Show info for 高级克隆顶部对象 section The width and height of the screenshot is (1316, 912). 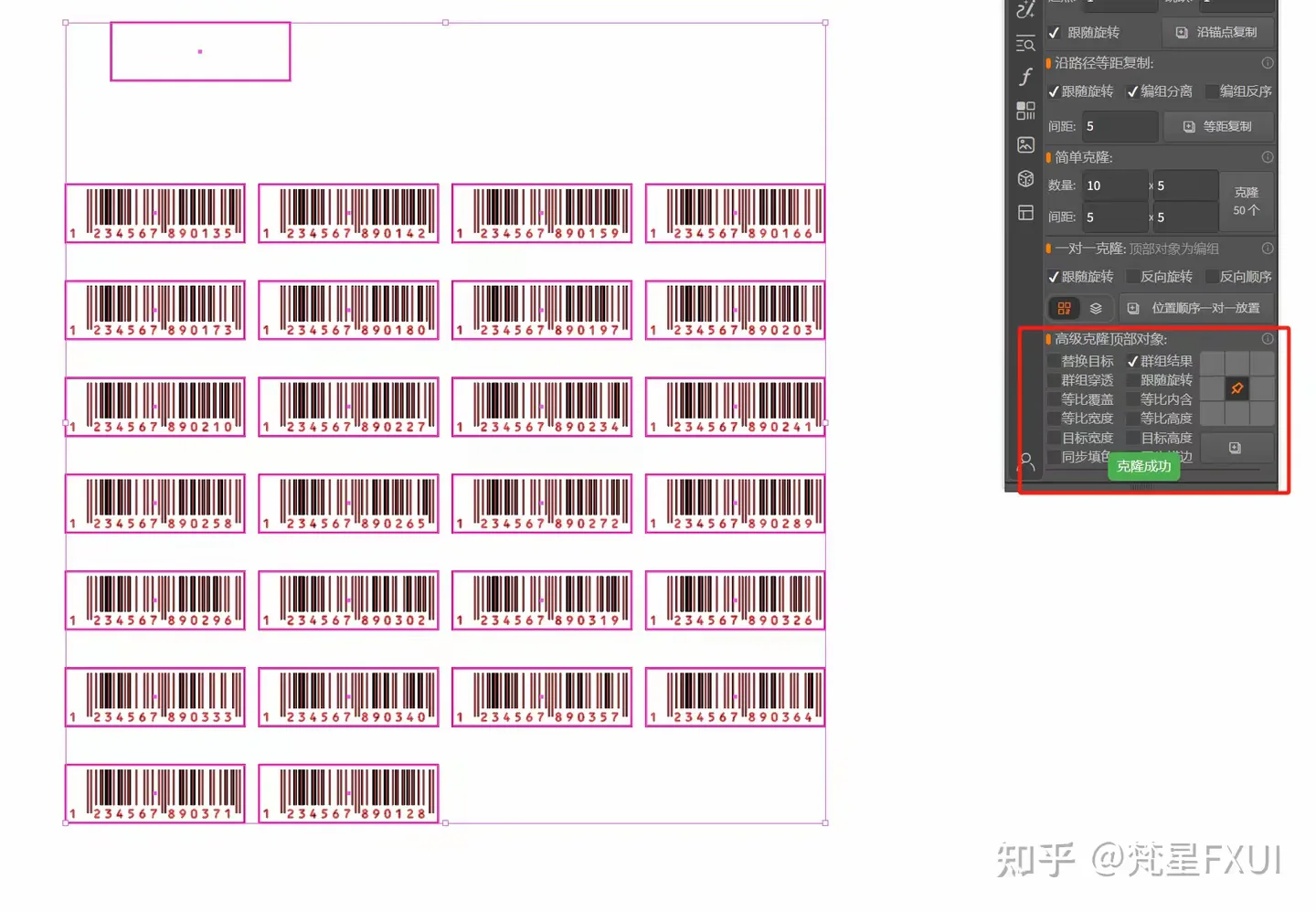pos(1268,339)
